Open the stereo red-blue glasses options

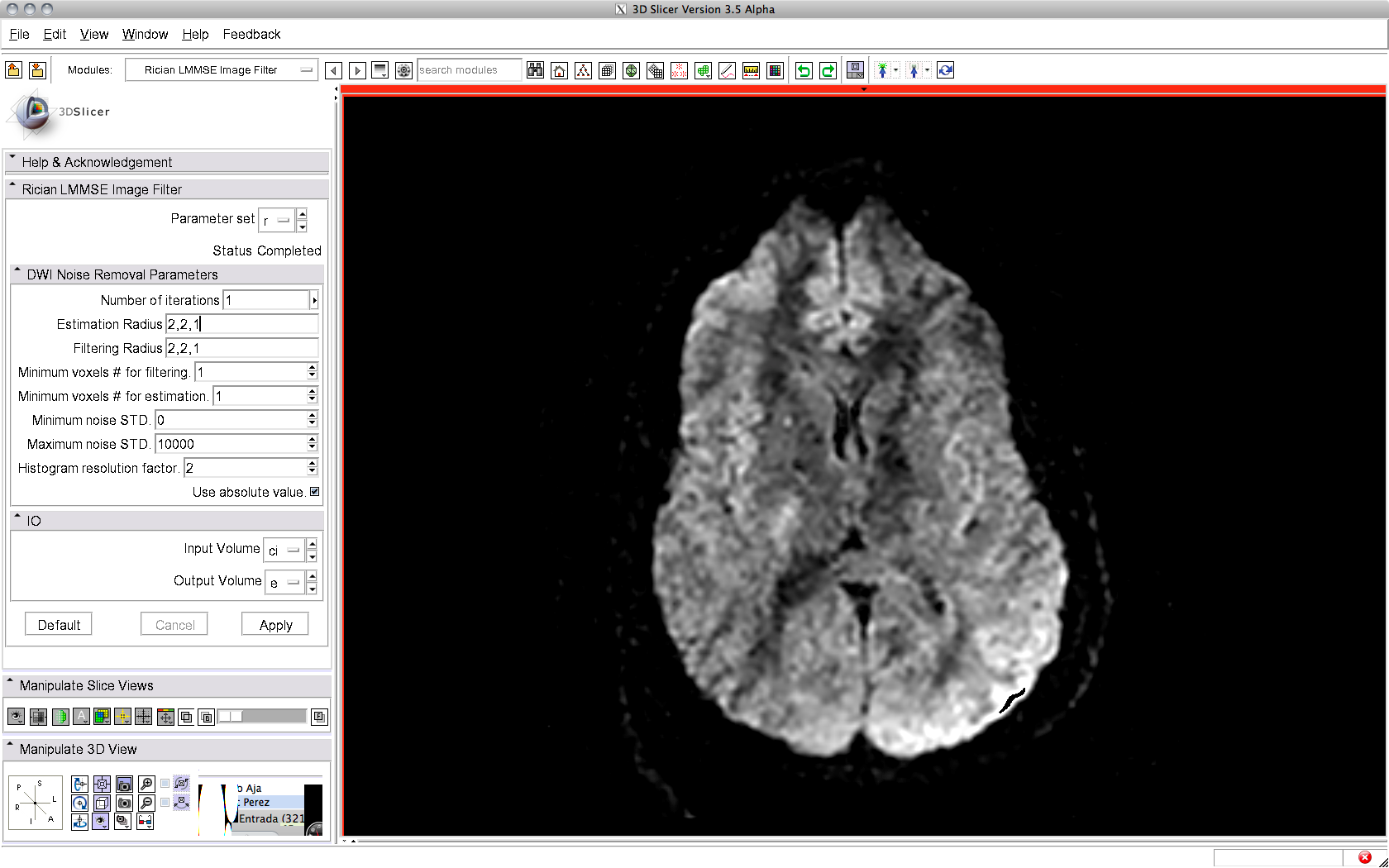pyautogui.click(x=145, y=822)
